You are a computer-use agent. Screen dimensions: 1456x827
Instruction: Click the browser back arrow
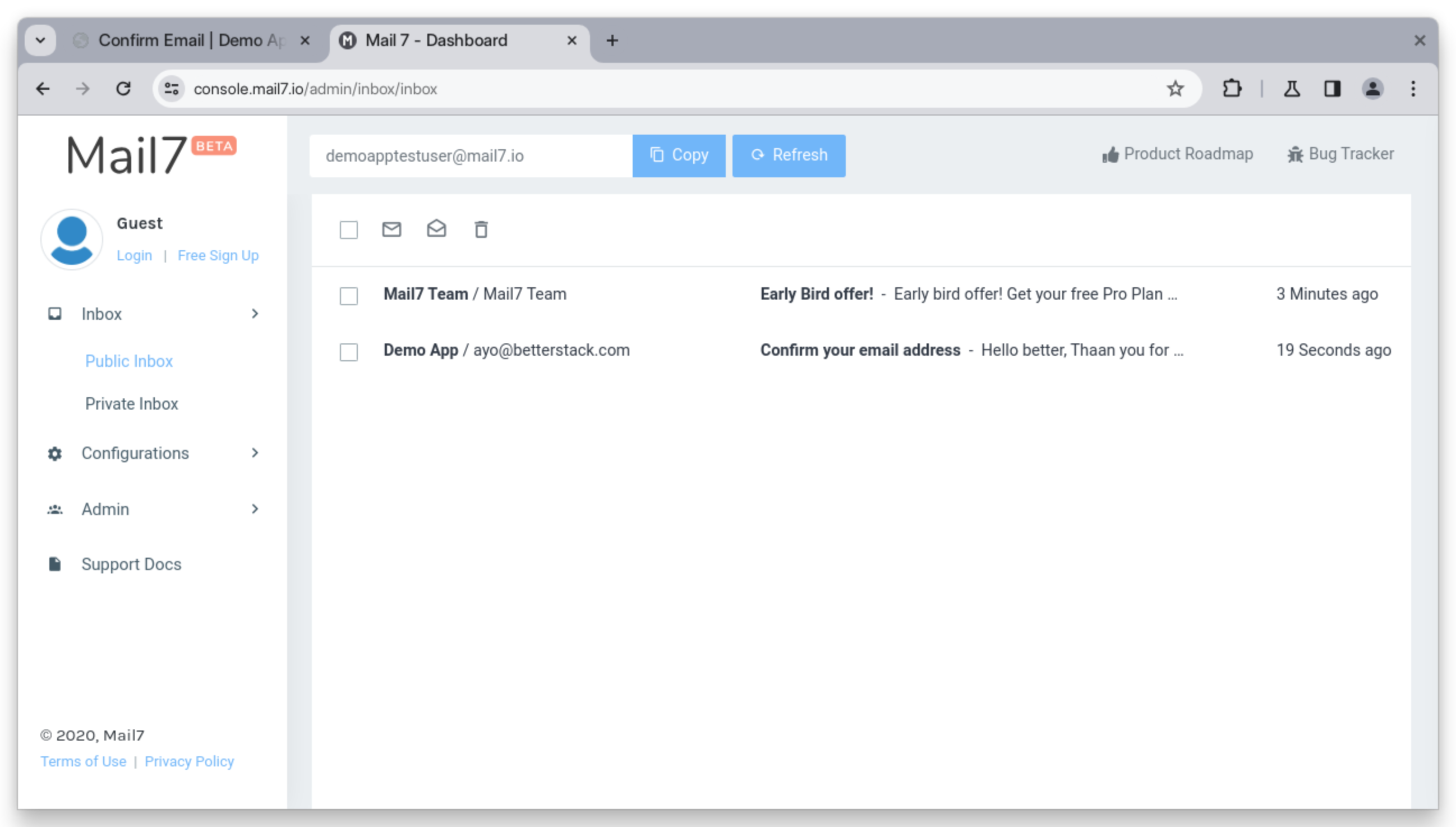[x=43, y=89]
